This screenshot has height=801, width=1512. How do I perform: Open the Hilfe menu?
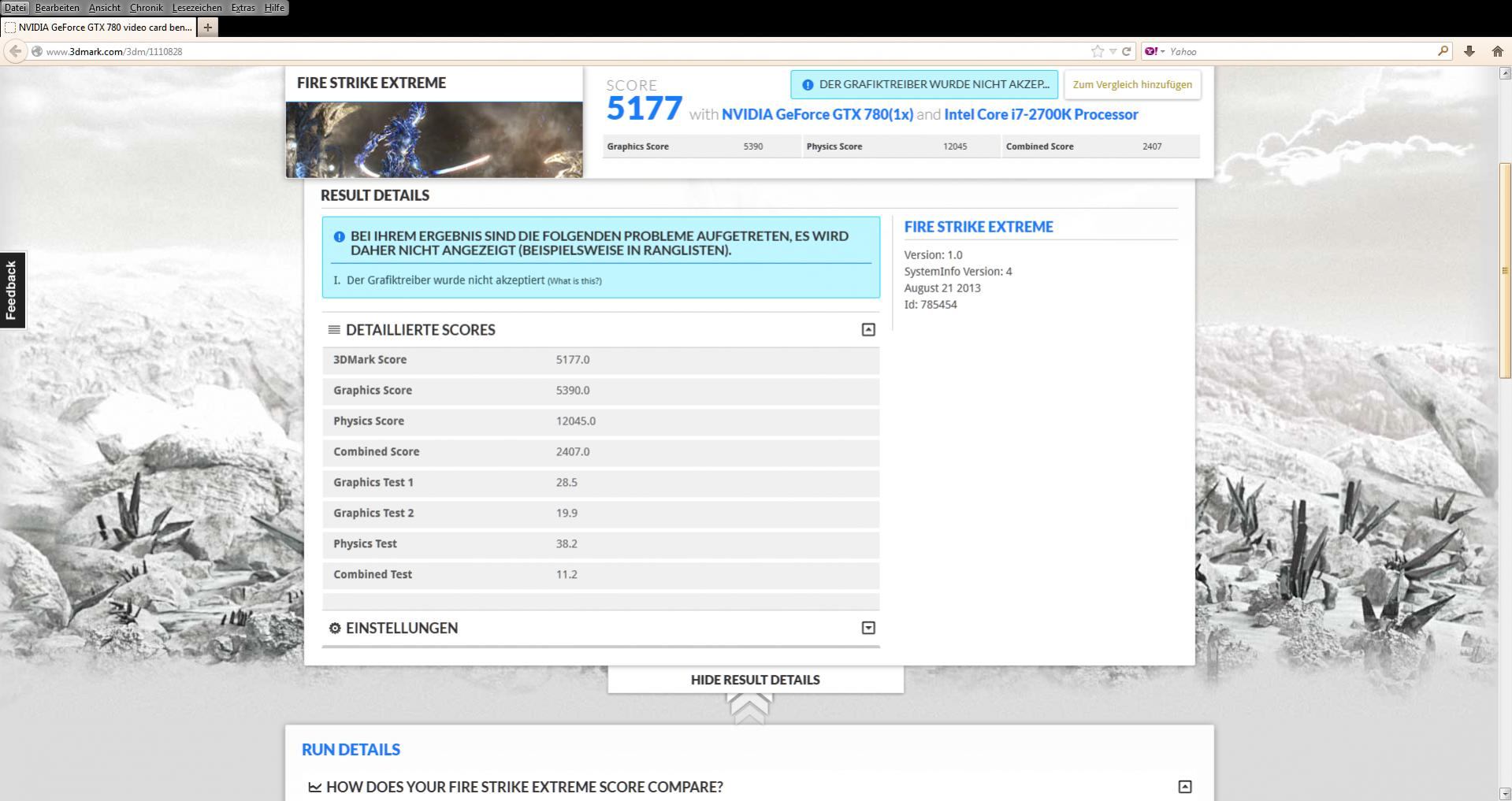274,8
